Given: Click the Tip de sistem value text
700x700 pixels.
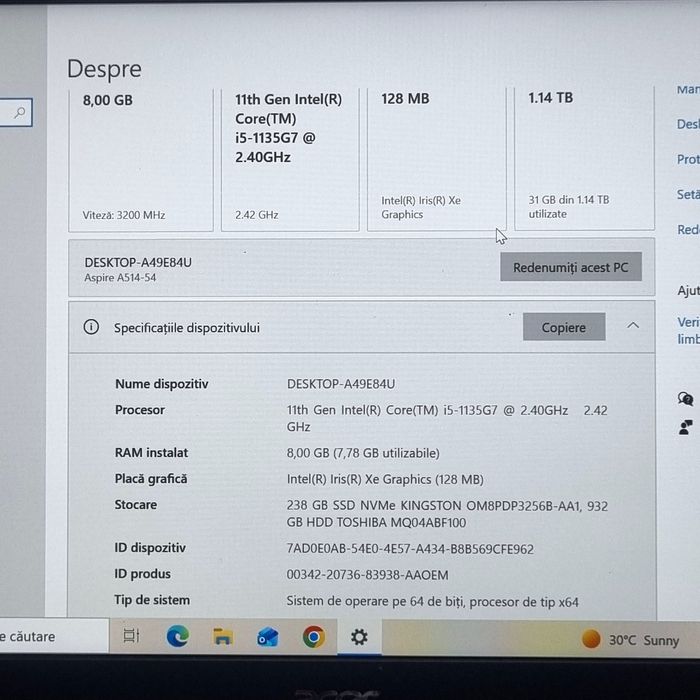Looking at the screenshot, I should tap(432, 602).
